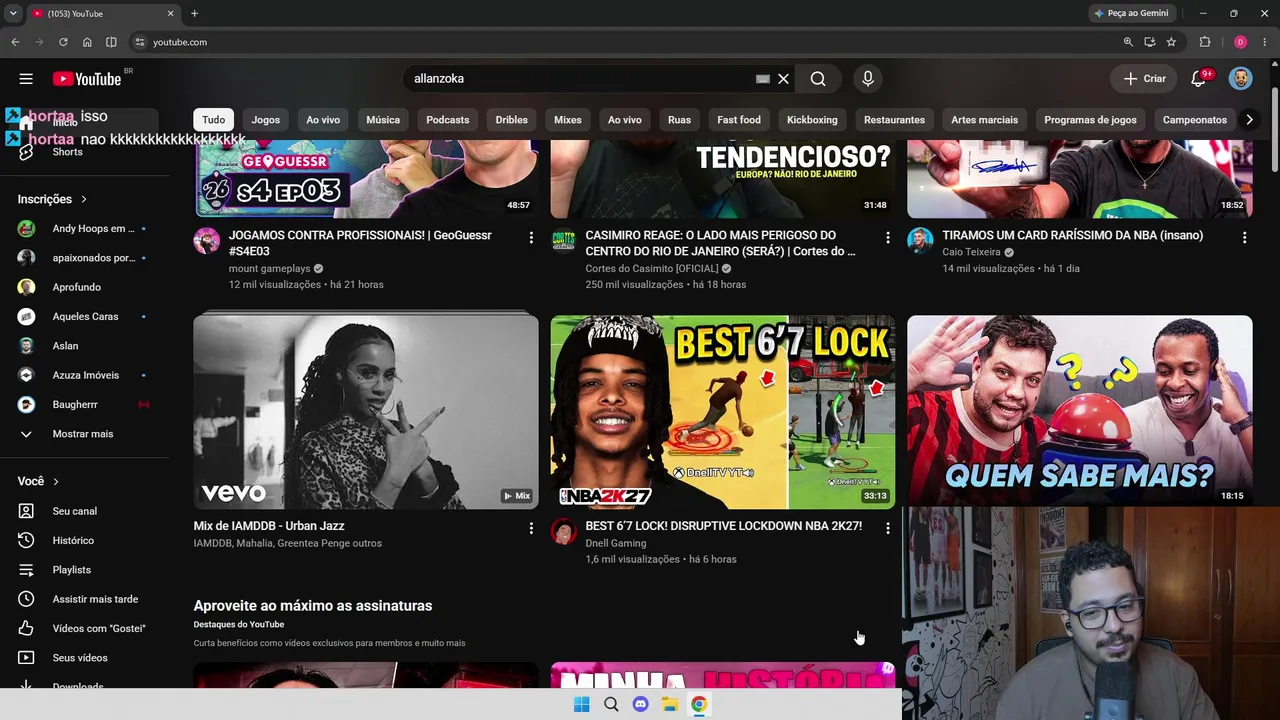1280x720 pixels.
Task: Expand Inscrições section chevron
Action: pyautogui.click(x=84, y=200)
